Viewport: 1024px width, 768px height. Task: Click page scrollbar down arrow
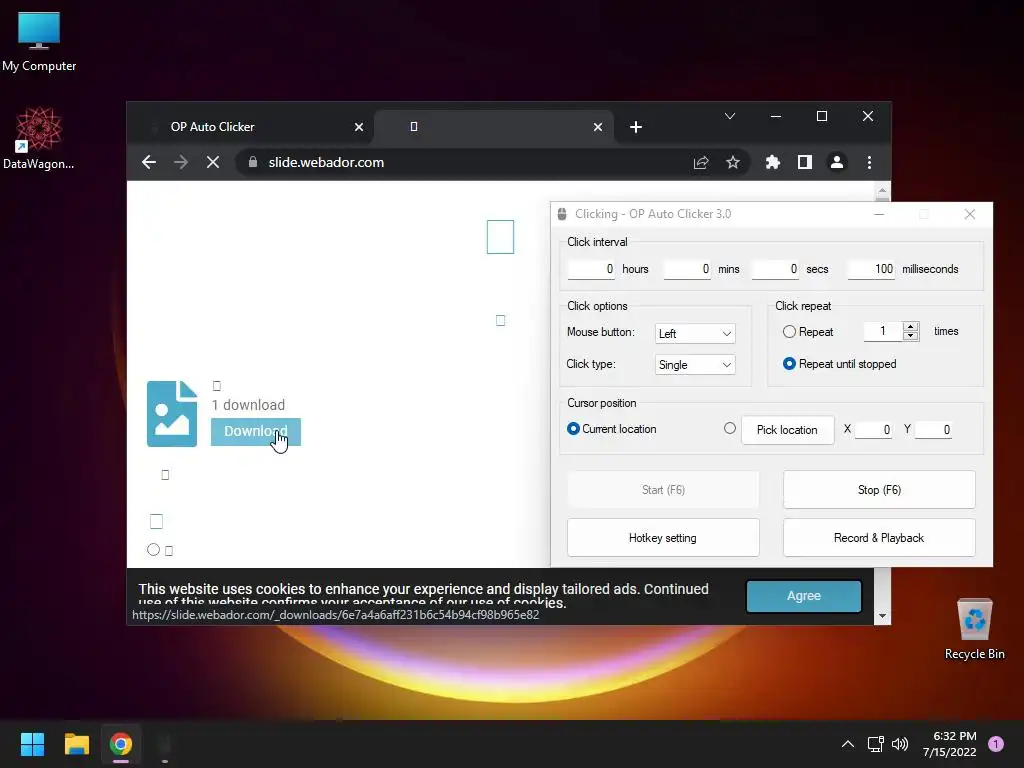tap(882, 616)
